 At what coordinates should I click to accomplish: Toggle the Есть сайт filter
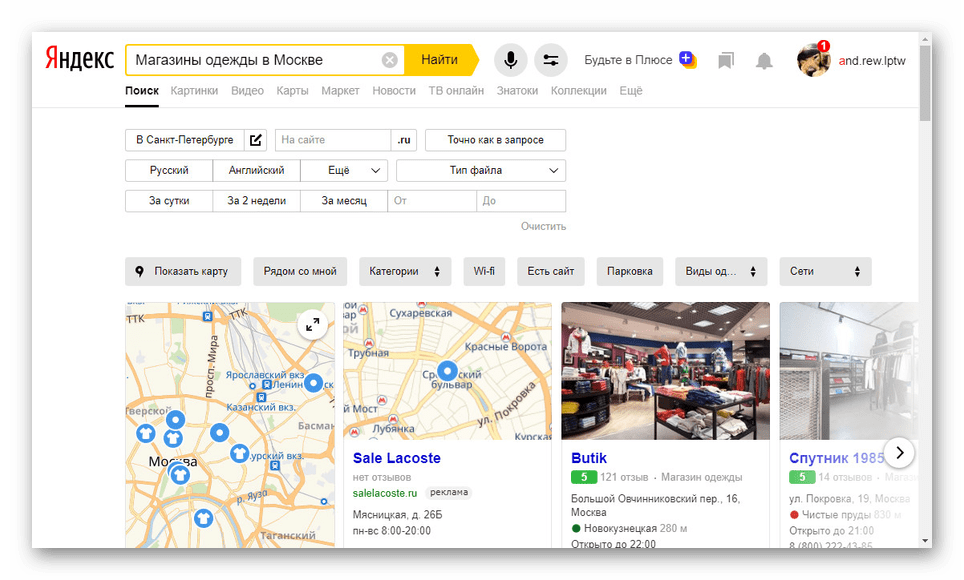551,271
